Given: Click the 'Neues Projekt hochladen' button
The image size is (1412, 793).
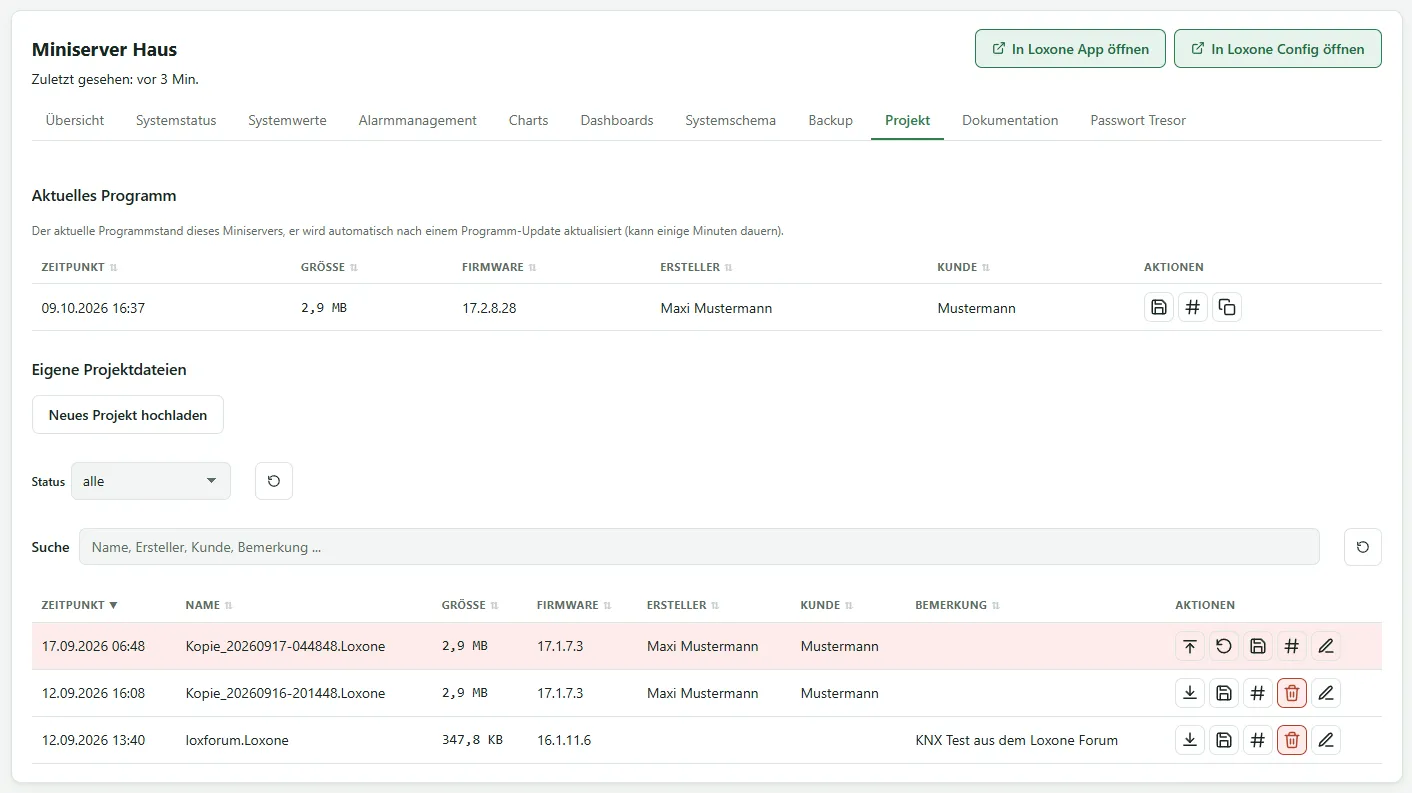Looking at the screenshot, I should 128,415.
